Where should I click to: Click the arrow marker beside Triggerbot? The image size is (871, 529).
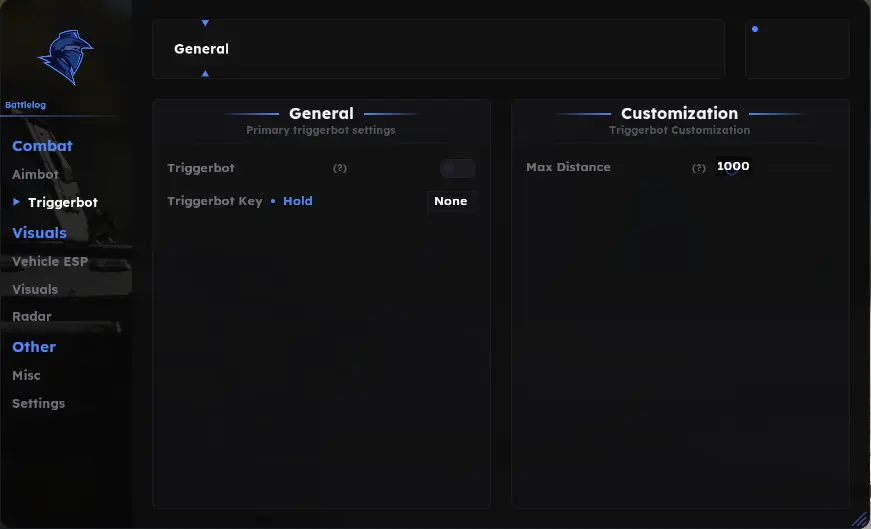[16, 202]
